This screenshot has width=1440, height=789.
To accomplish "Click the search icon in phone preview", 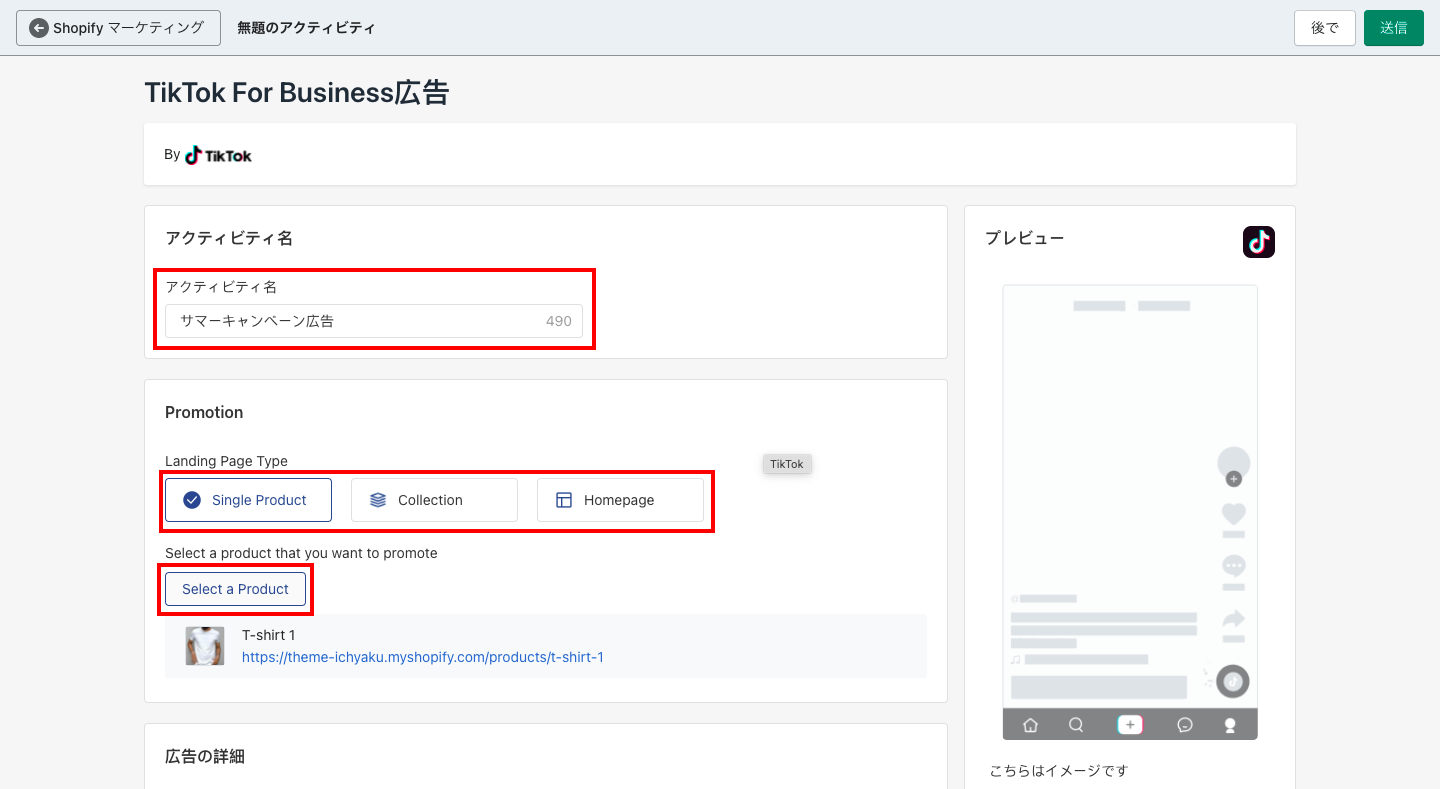I will coord(1076,725).
